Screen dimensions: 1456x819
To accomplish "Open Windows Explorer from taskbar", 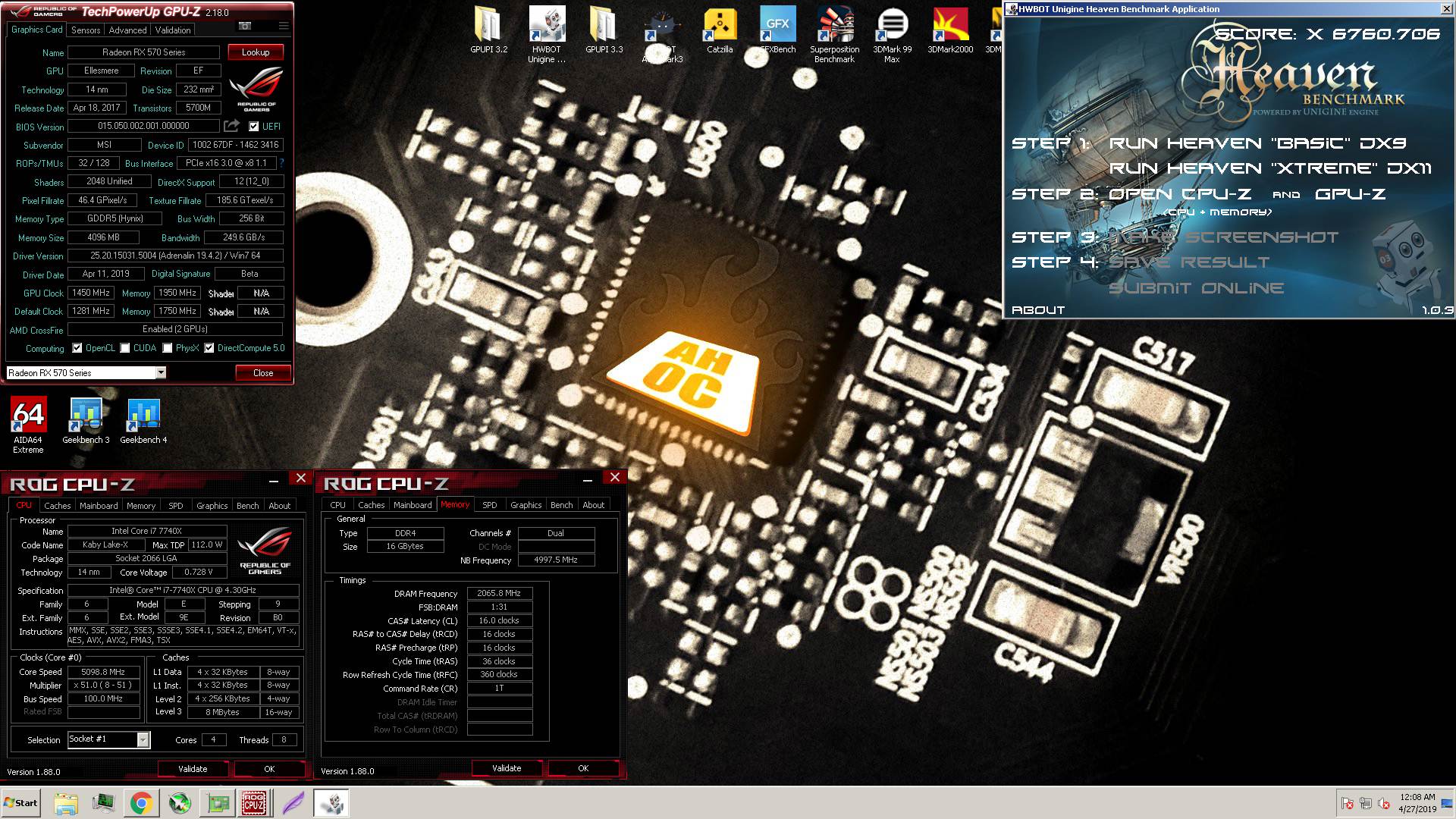I will [66, 803].
